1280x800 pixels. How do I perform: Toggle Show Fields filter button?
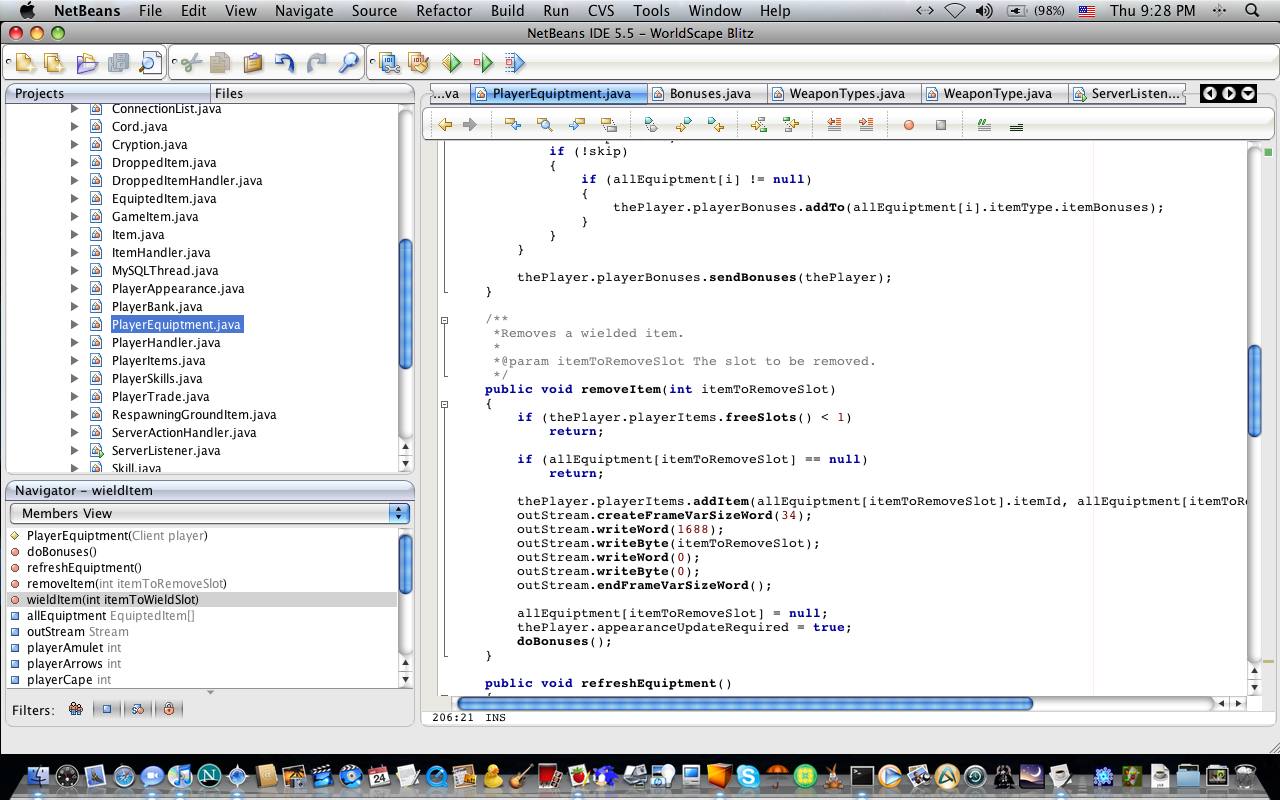click(x=107, y=709)
